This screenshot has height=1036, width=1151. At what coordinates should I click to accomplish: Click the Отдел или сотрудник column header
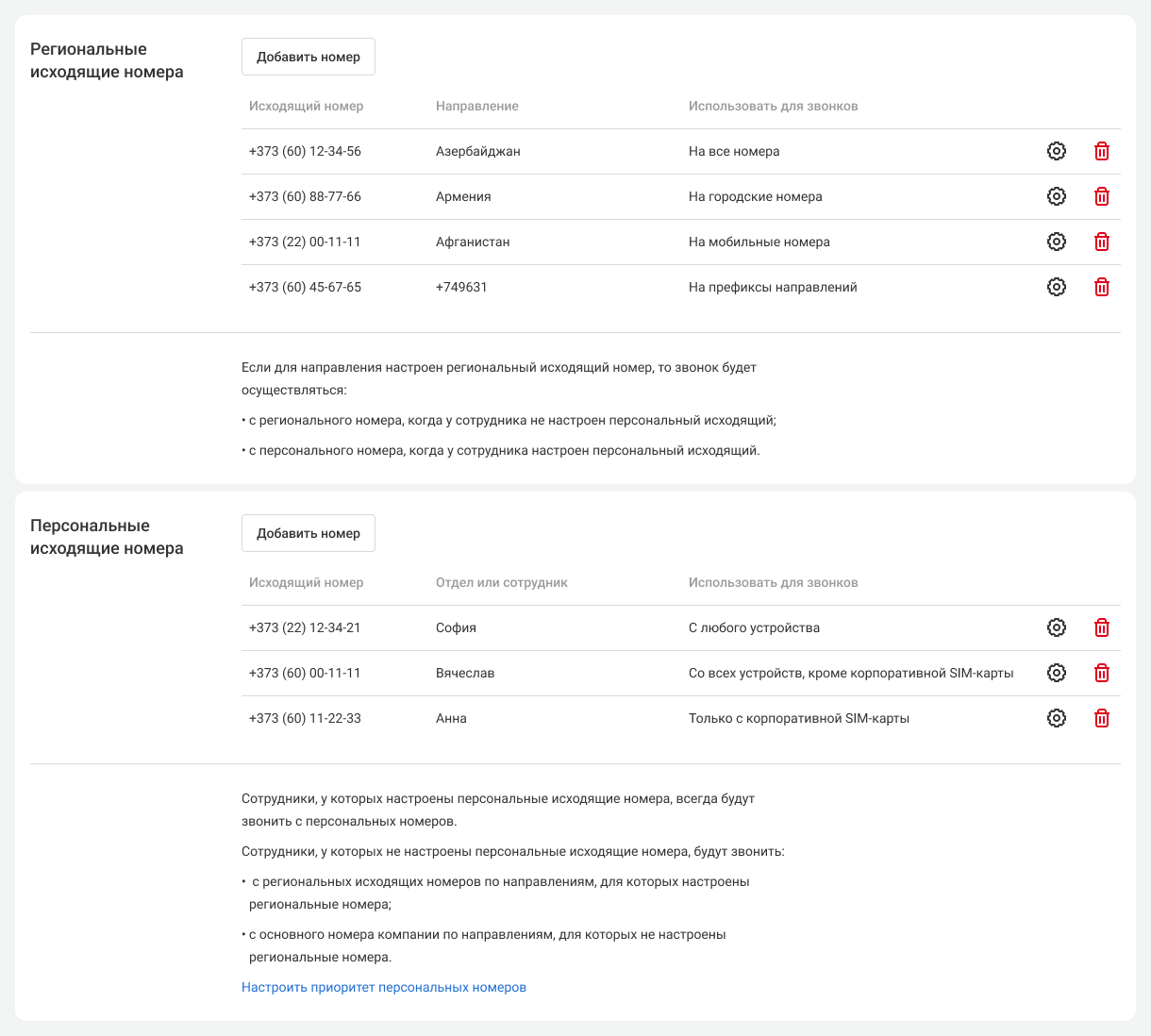pos(502,582)
